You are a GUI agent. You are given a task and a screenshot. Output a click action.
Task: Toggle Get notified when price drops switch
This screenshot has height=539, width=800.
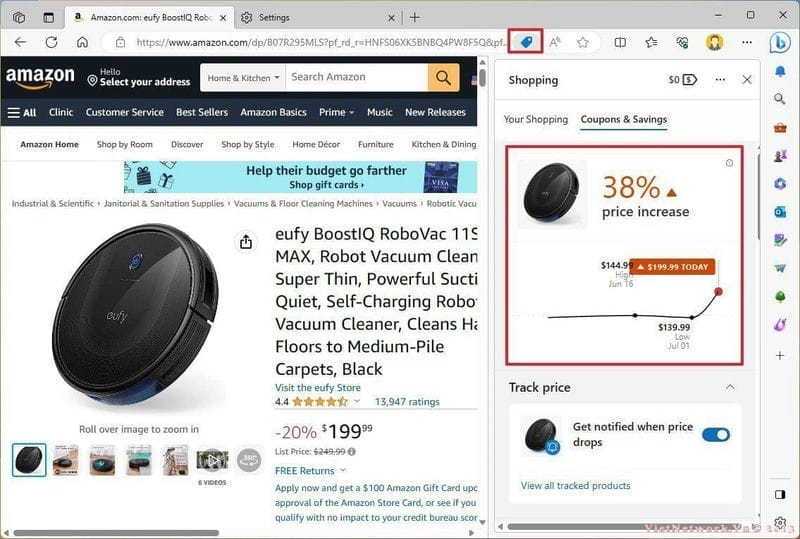[716, 434]
